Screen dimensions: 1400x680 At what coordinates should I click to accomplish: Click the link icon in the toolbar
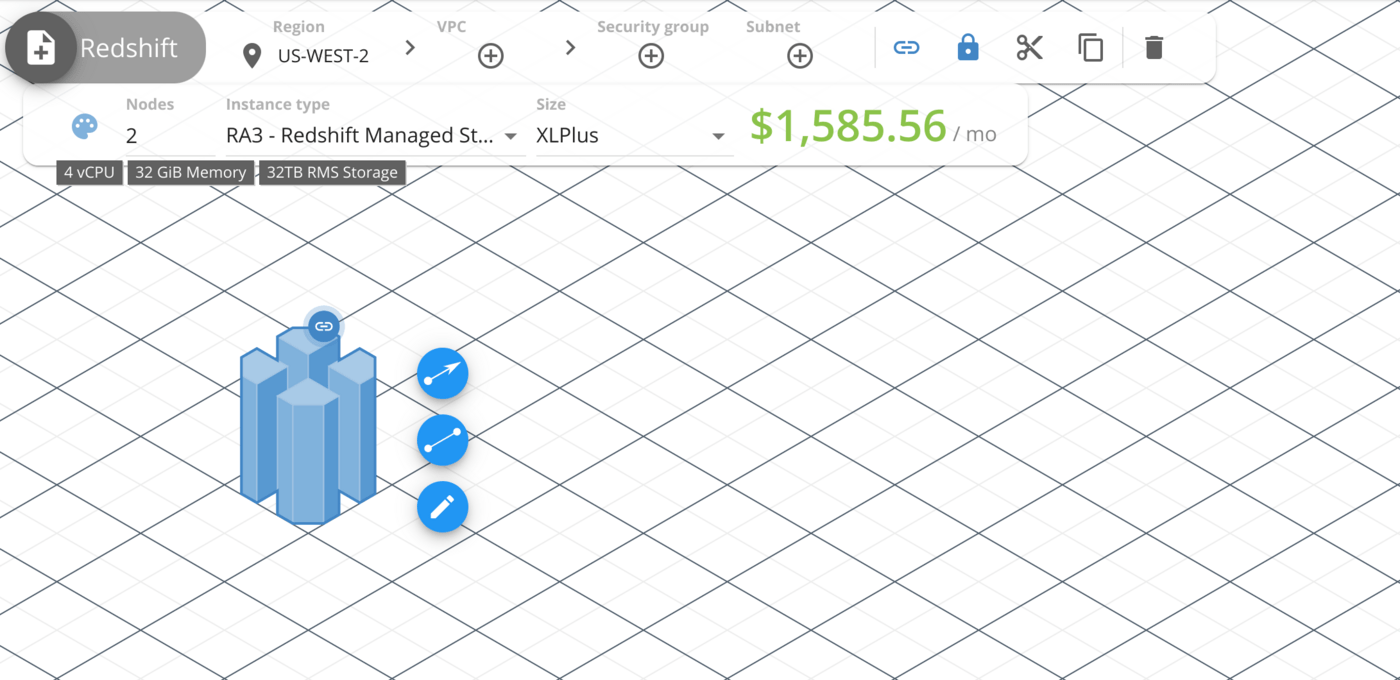click(906, 47)
